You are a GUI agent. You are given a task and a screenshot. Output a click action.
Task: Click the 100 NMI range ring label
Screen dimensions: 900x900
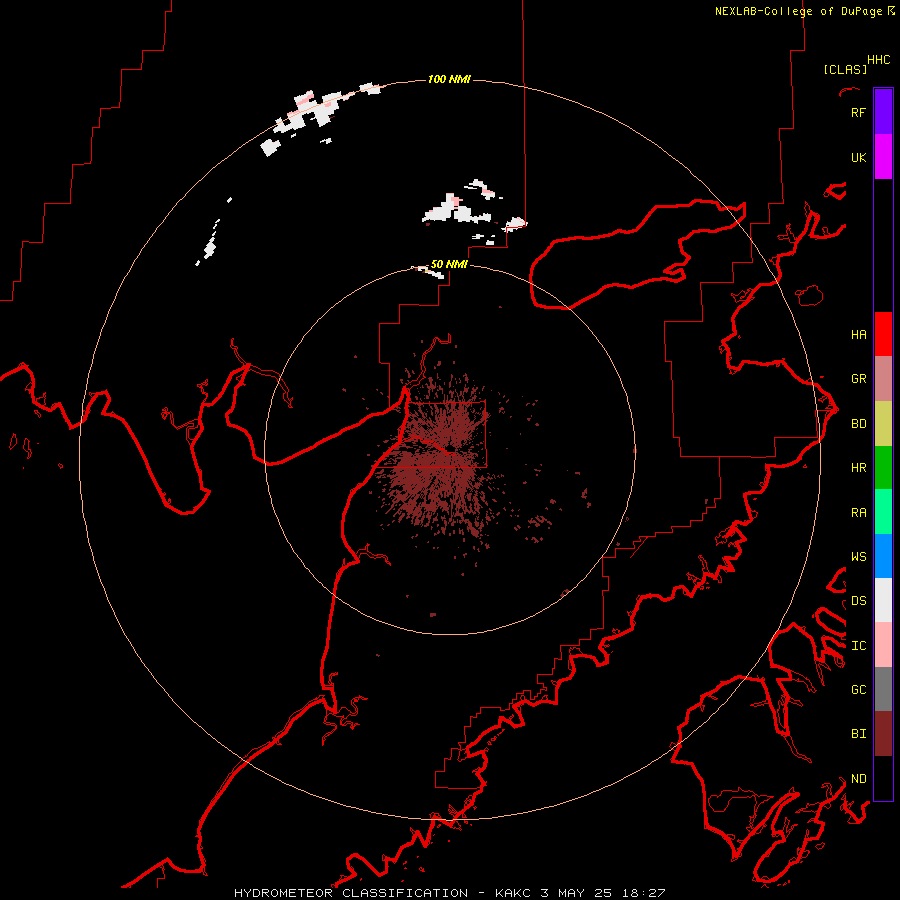click(x=449, y=79)
